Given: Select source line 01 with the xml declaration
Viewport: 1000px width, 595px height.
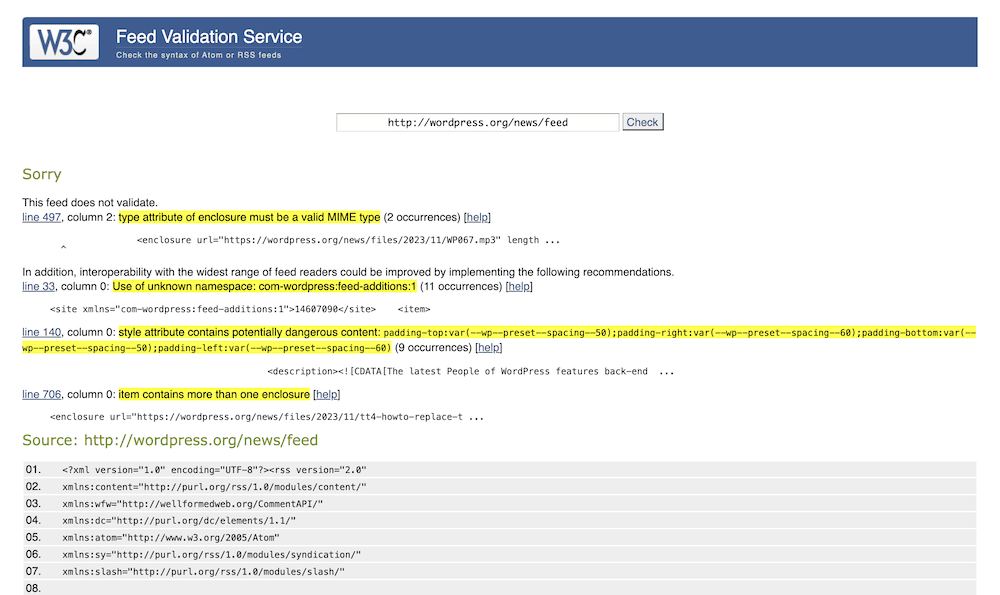Looking at the screenshot, I should pos(214,469).
